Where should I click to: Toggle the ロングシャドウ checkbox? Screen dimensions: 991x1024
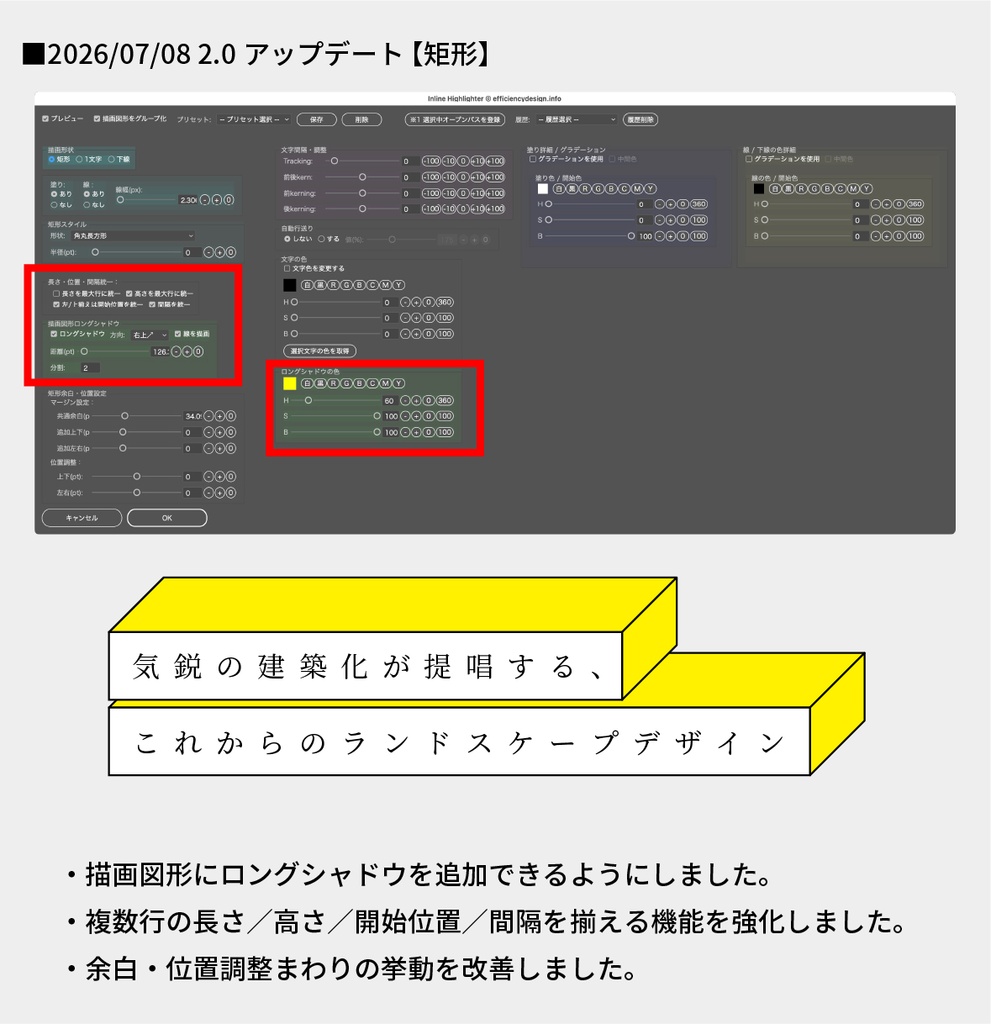point(54,334)
